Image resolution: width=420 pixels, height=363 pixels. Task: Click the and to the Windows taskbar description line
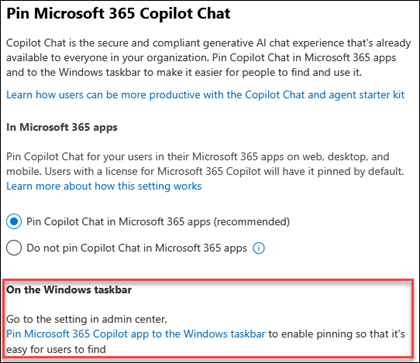click(x=184, y=72)
